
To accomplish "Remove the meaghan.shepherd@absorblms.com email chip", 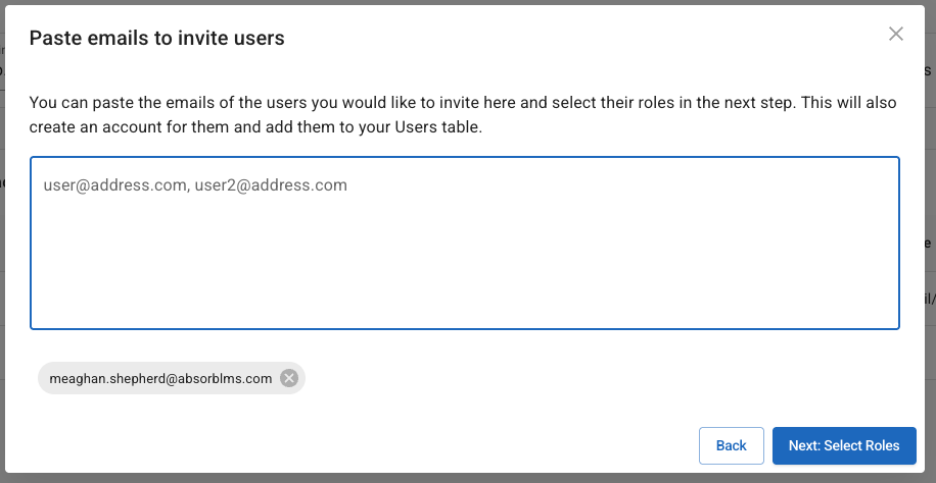I will (289, 378).
